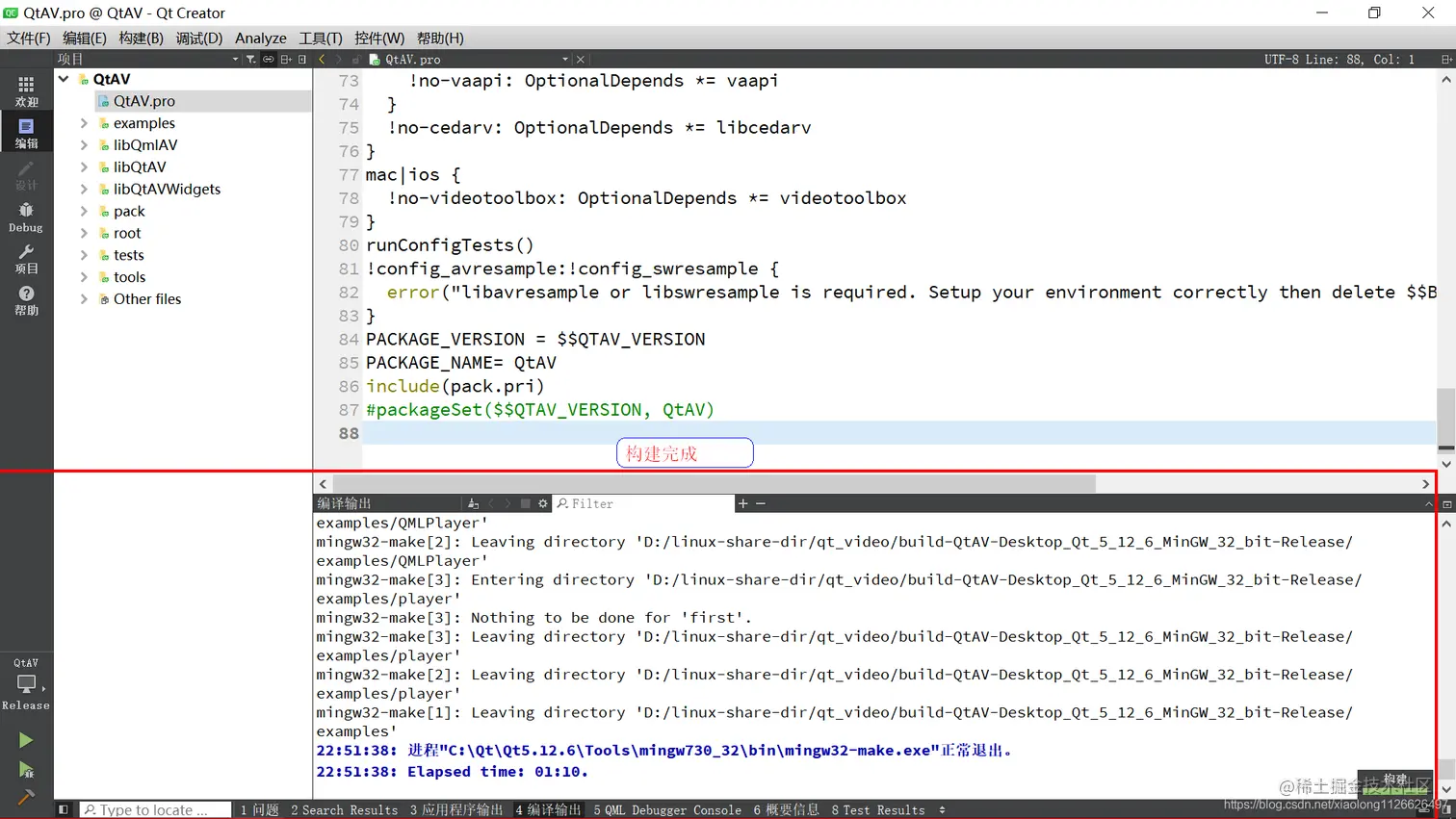Open the 帮助(H) menu
The width and height of the screenshot is (1456, 819).
(x=440, y=38)
